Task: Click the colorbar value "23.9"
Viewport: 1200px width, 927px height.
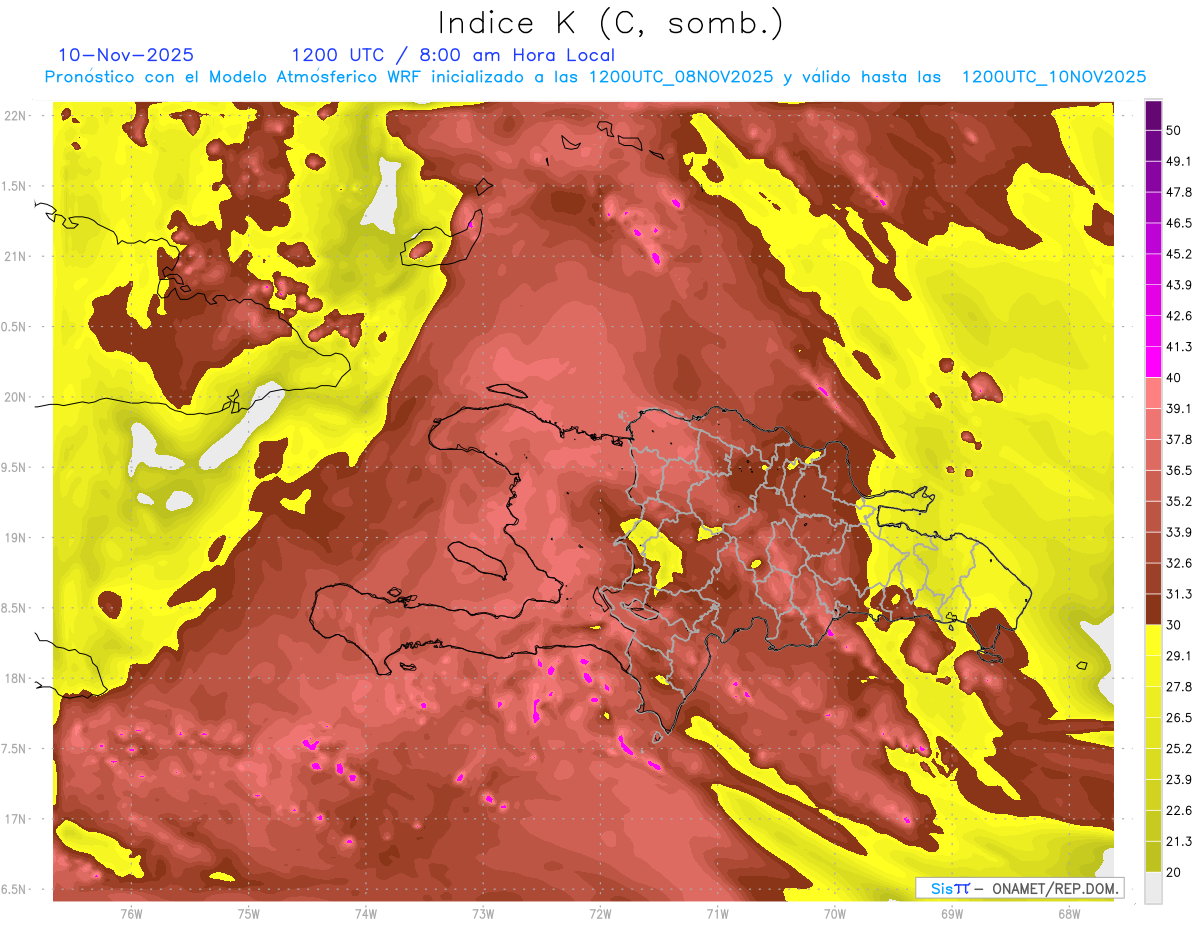Action: (1178, 780)
